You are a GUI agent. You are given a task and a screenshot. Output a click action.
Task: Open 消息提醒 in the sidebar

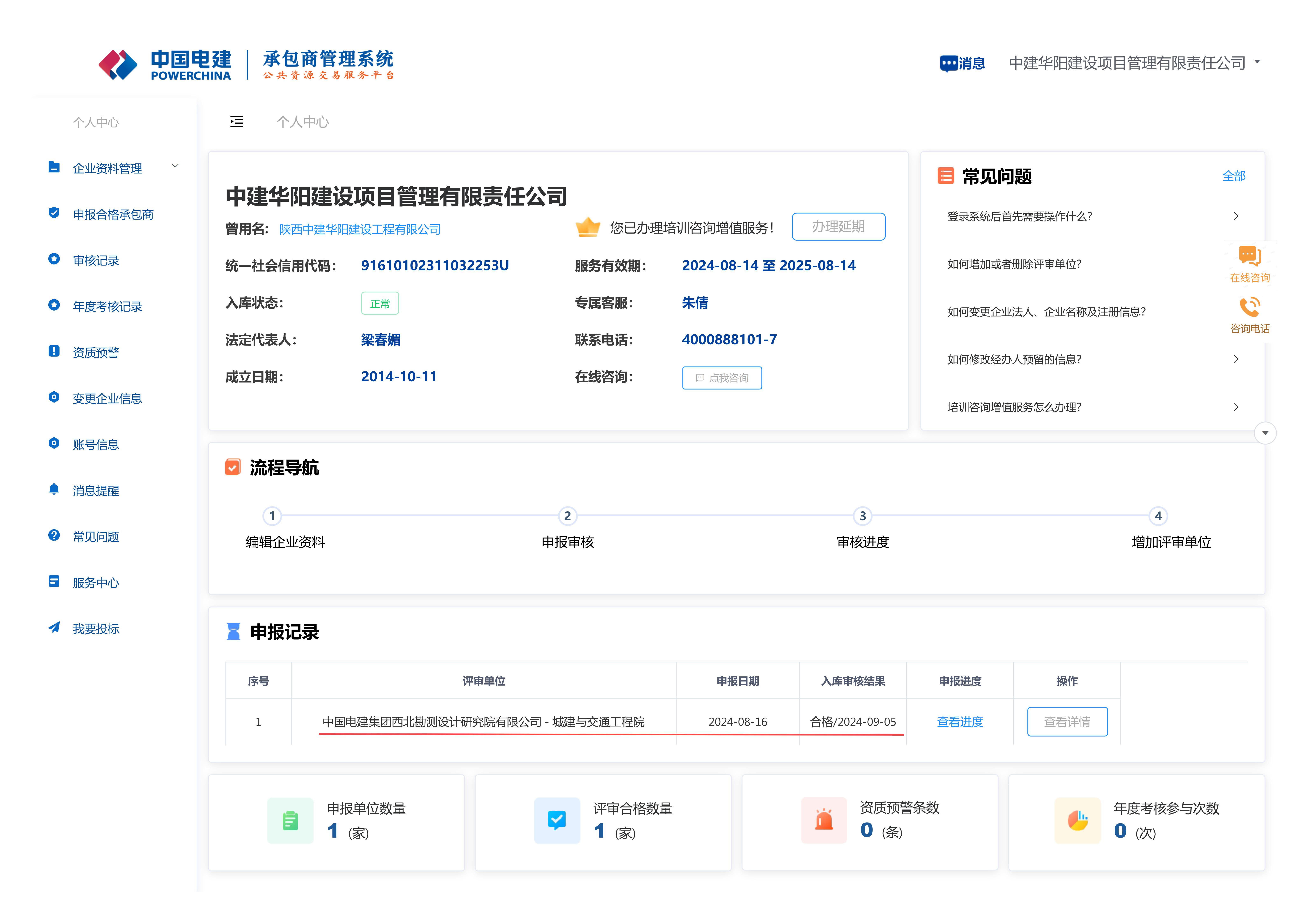pos(96,491)
